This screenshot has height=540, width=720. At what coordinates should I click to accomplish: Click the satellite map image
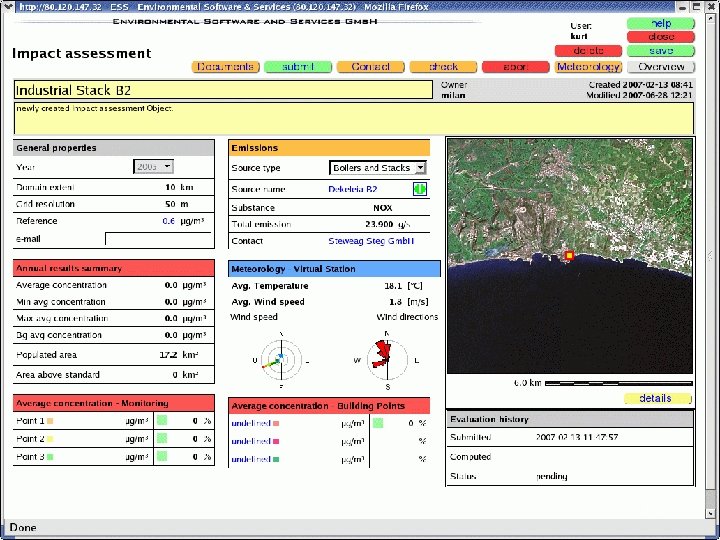pos(570,256)
